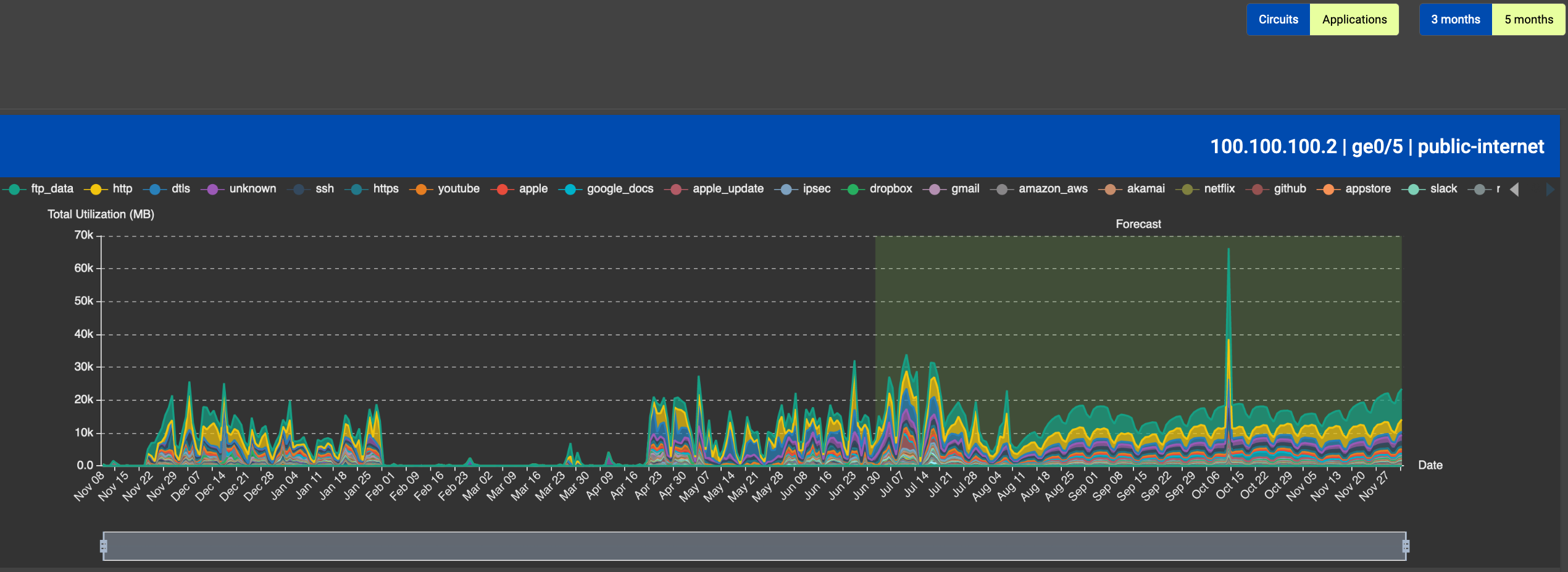Screen dimensions: 1568x572
Task: Switch to the Applications tab
Action: [1354, 20]
